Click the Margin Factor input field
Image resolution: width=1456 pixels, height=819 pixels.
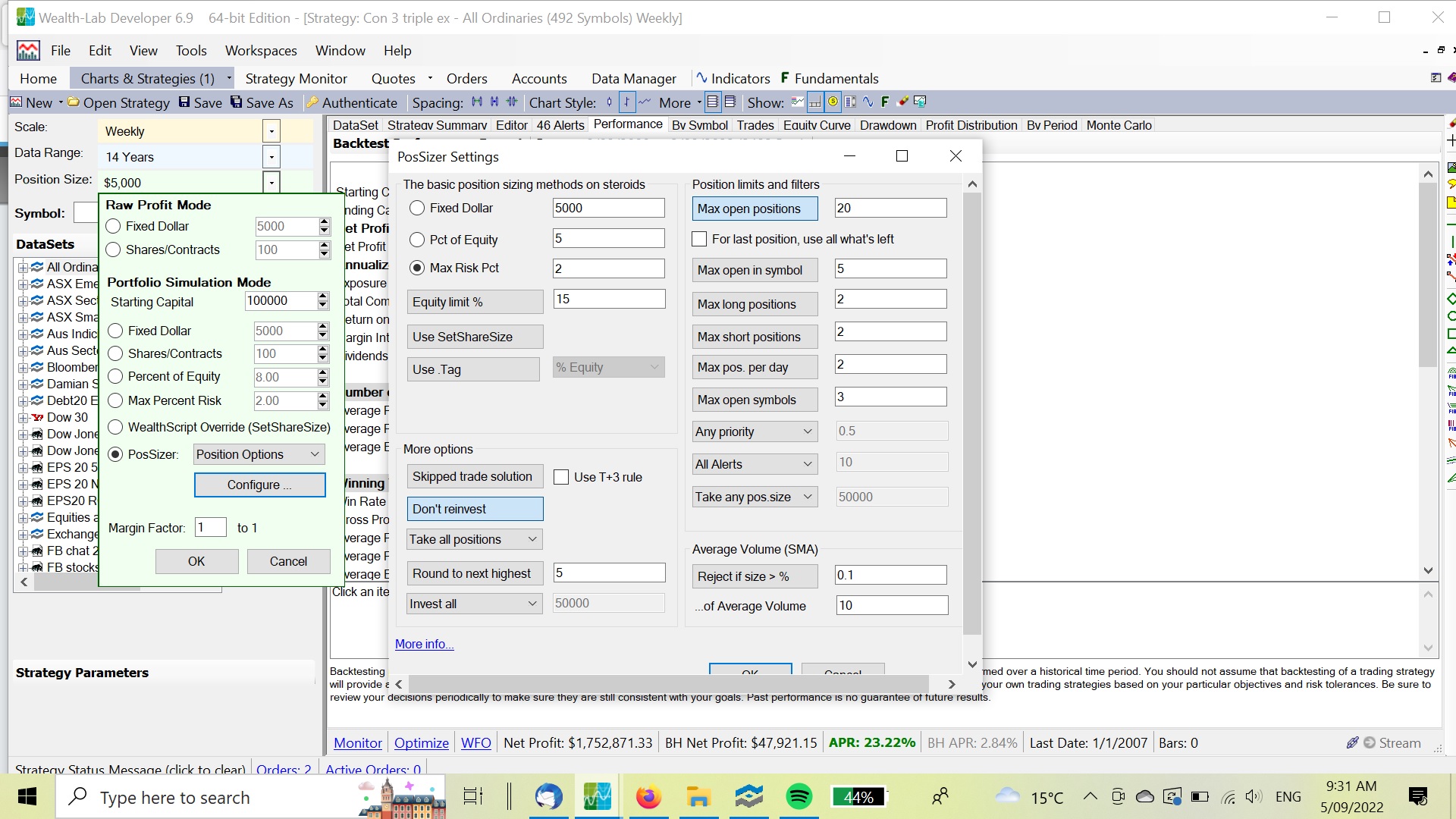click(211, 527)
